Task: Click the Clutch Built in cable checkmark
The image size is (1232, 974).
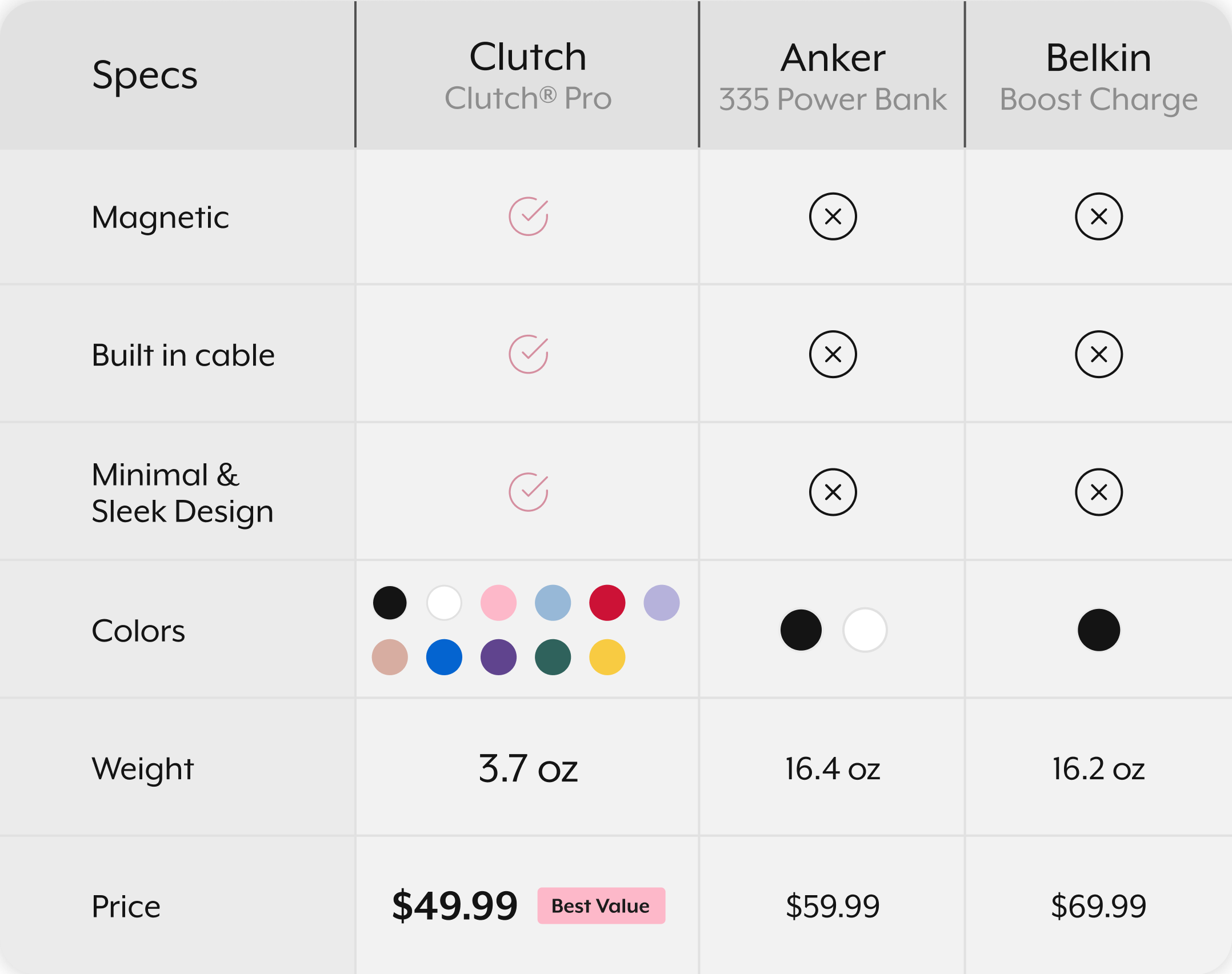Action: pyautogui.click(x=529, y=354)
